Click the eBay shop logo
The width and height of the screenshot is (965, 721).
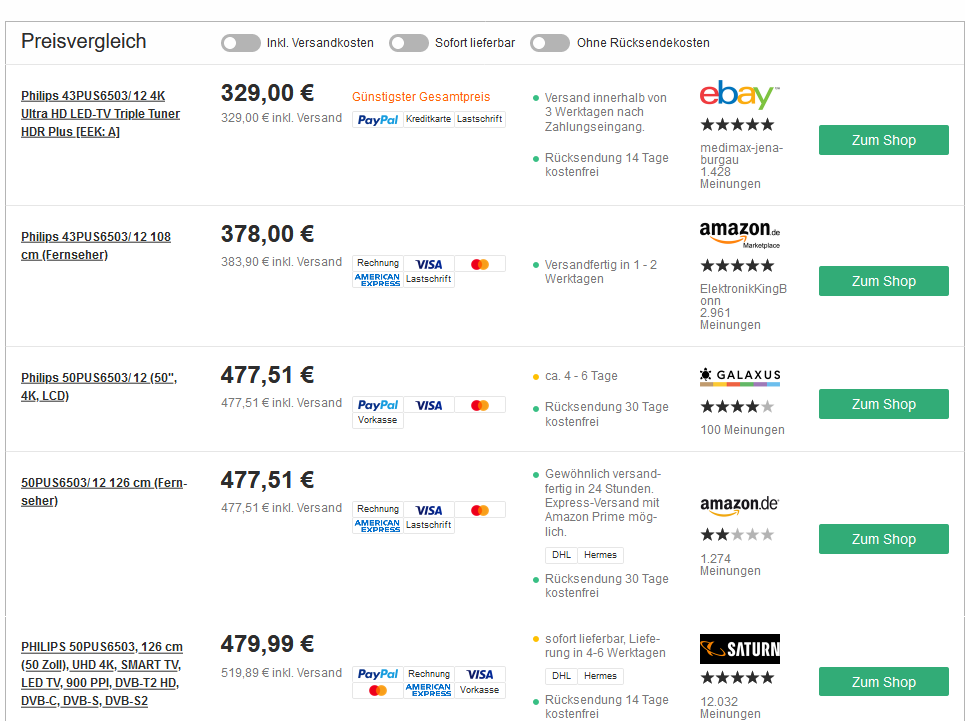(738, 96)
